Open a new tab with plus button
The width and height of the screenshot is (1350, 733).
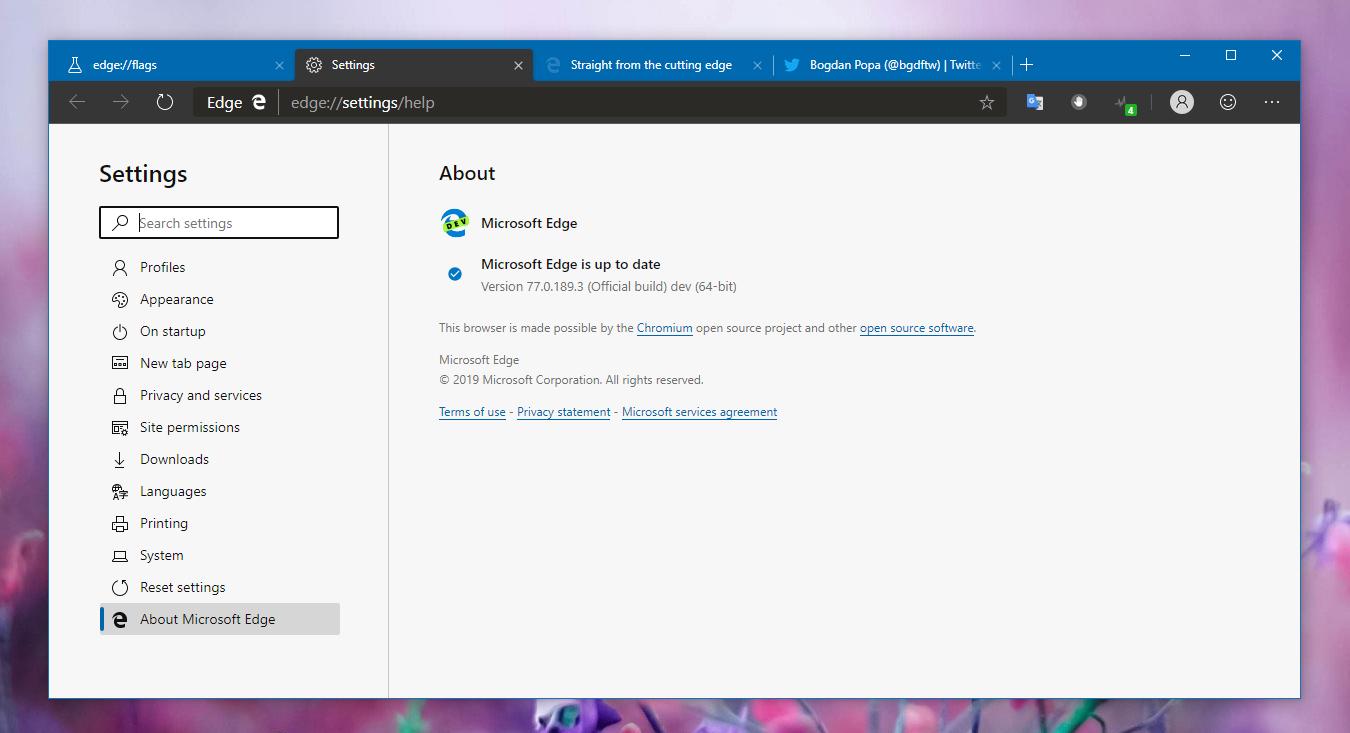coord(1026,65)
